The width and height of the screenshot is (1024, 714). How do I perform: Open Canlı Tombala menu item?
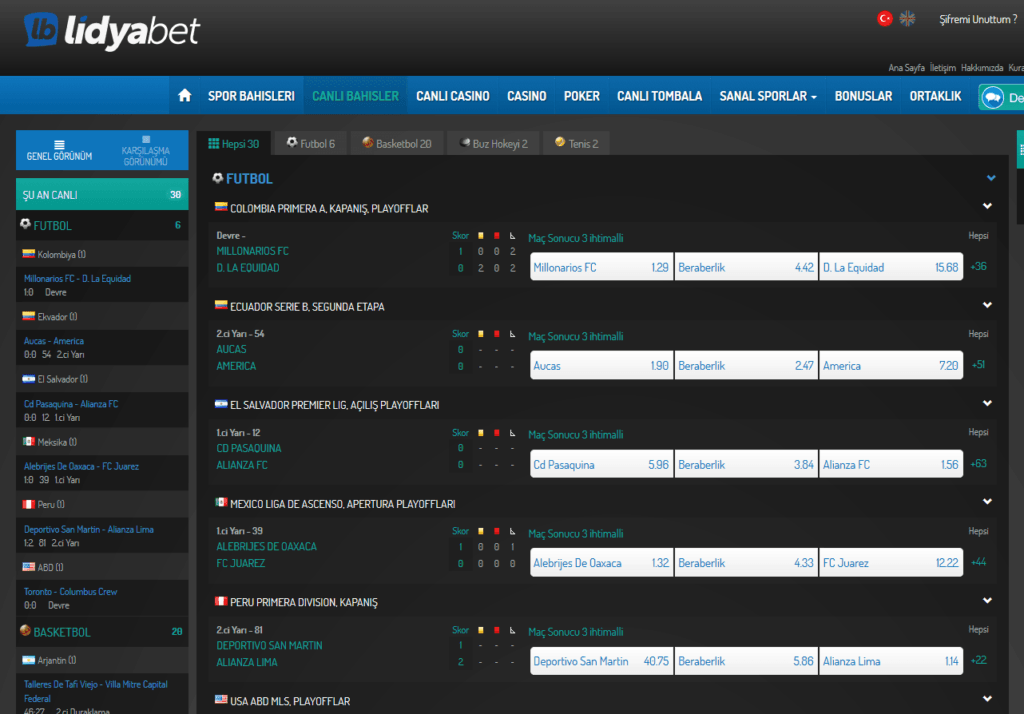[660, 96]
